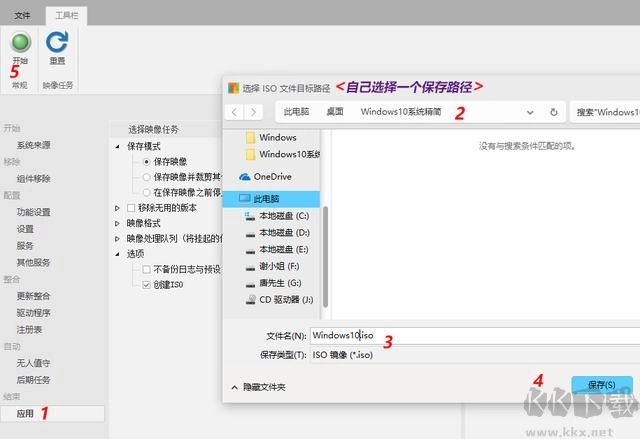Uncheck the 创建ISO checkbox
The image size is (640, 439).
(x=147, y=285)
